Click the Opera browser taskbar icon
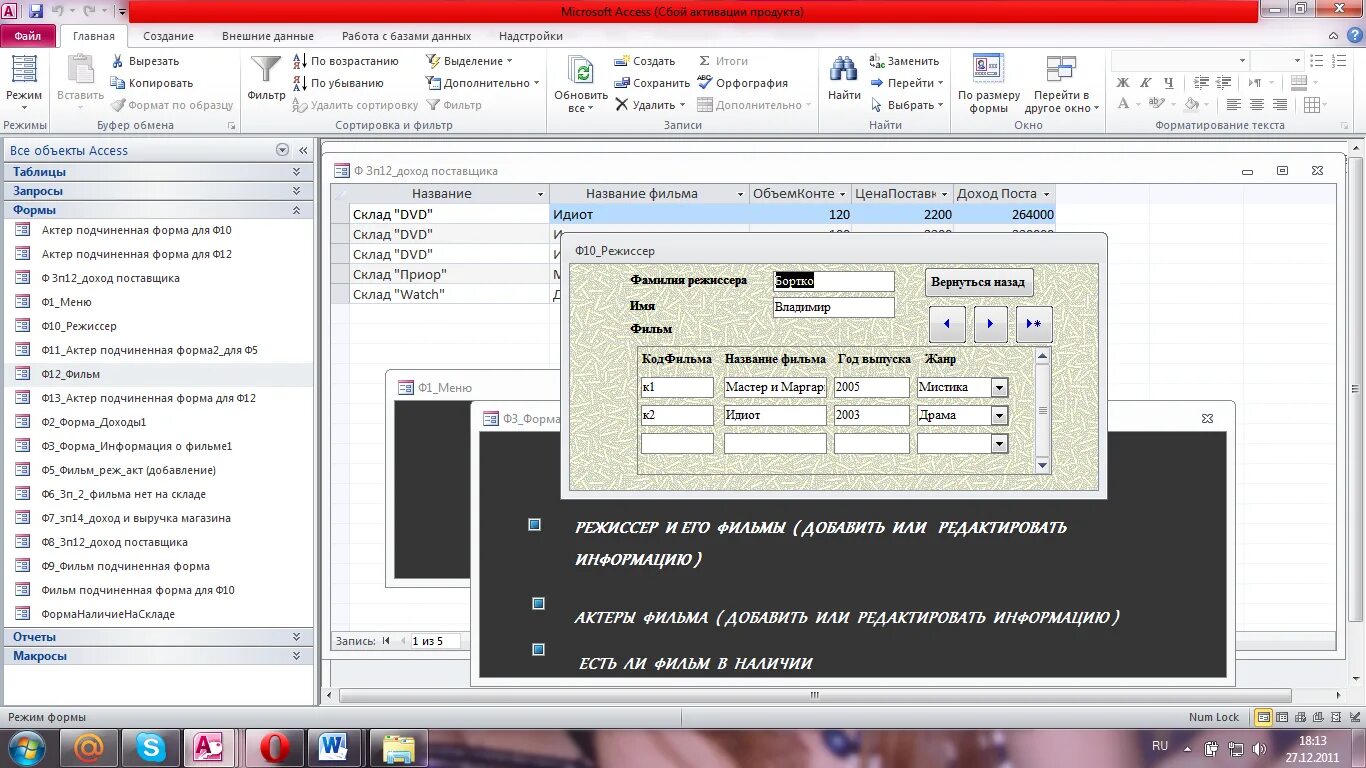This screenshot has width=1366, height=768. [275, 747]
